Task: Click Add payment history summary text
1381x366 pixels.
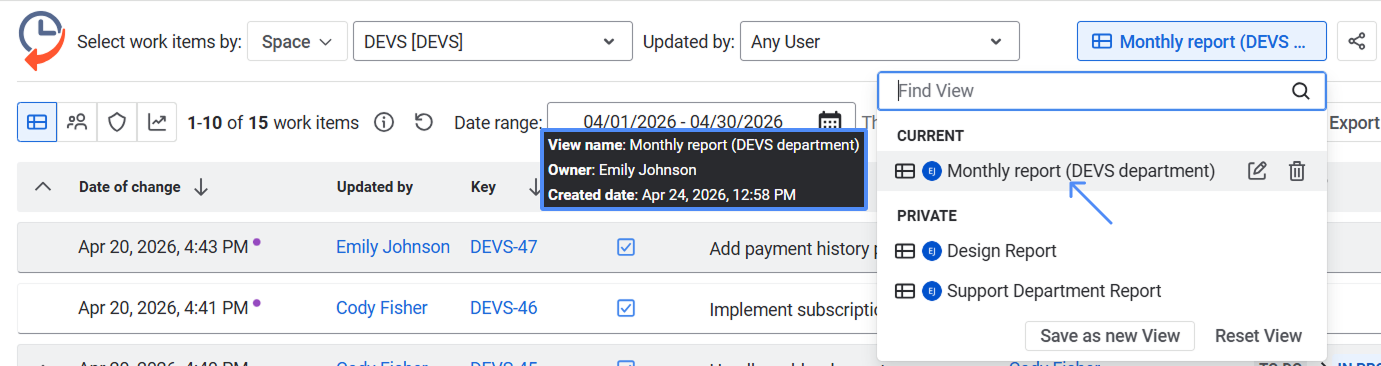Action: [793, 248]
